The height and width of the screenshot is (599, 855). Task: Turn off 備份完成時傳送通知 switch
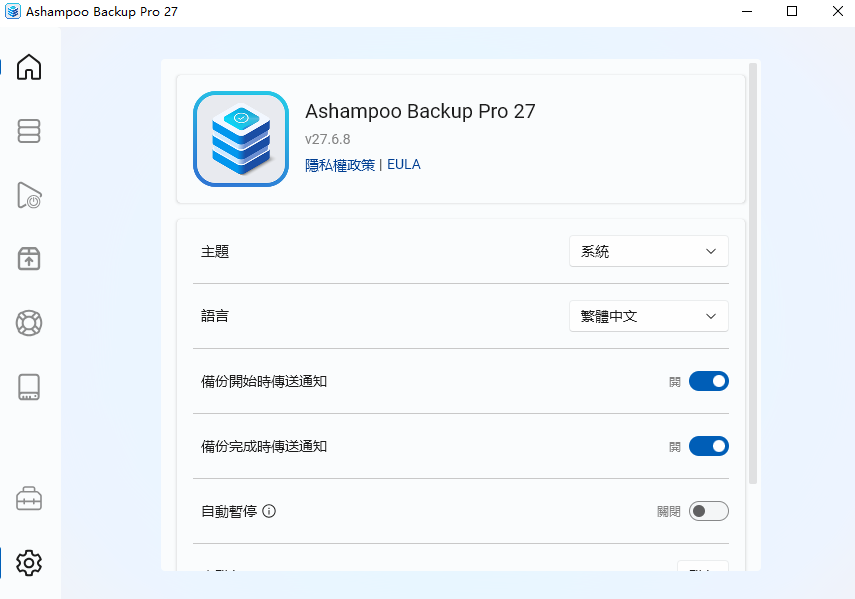(709, 446)
